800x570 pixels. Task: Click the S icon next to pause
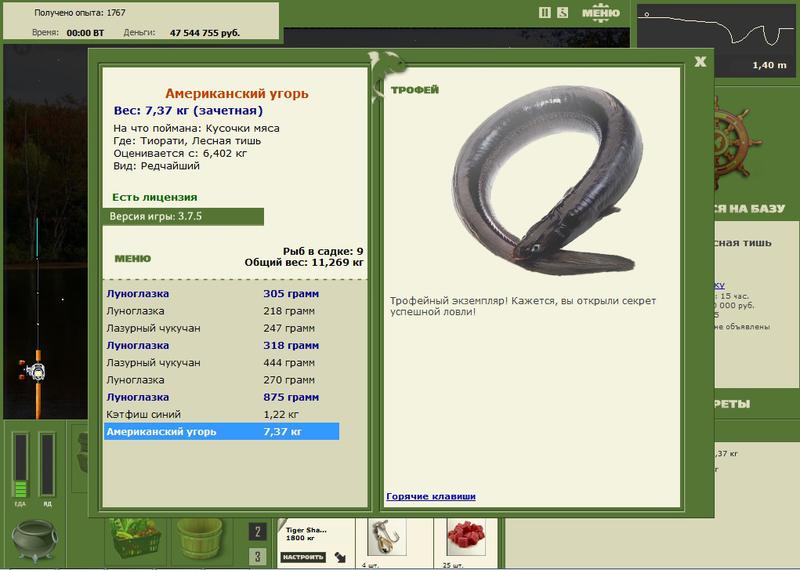tap(562, 13)
